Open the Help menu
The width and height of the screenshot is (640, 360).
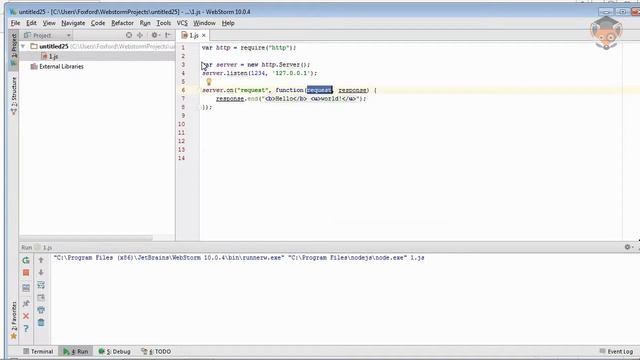(x=228, y=23)
